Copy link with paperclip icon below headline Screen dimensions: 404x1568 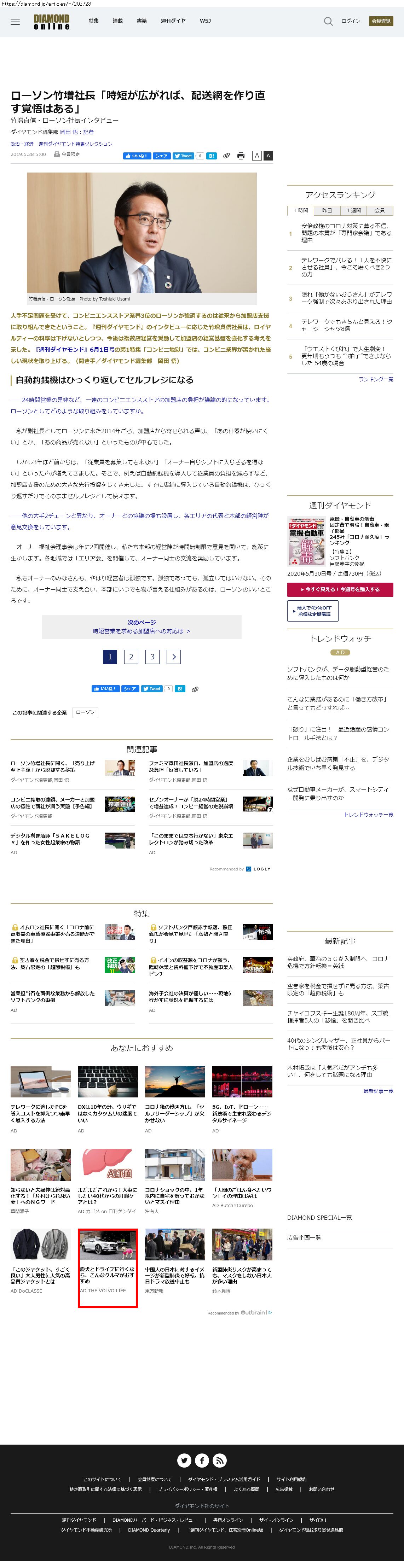226,156
